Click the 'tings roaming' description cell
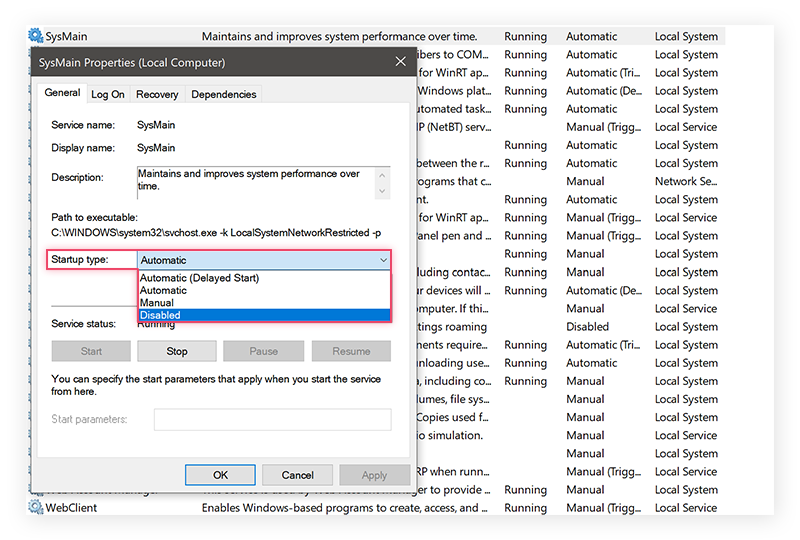 pyautogui.click(x=452, y=327)
